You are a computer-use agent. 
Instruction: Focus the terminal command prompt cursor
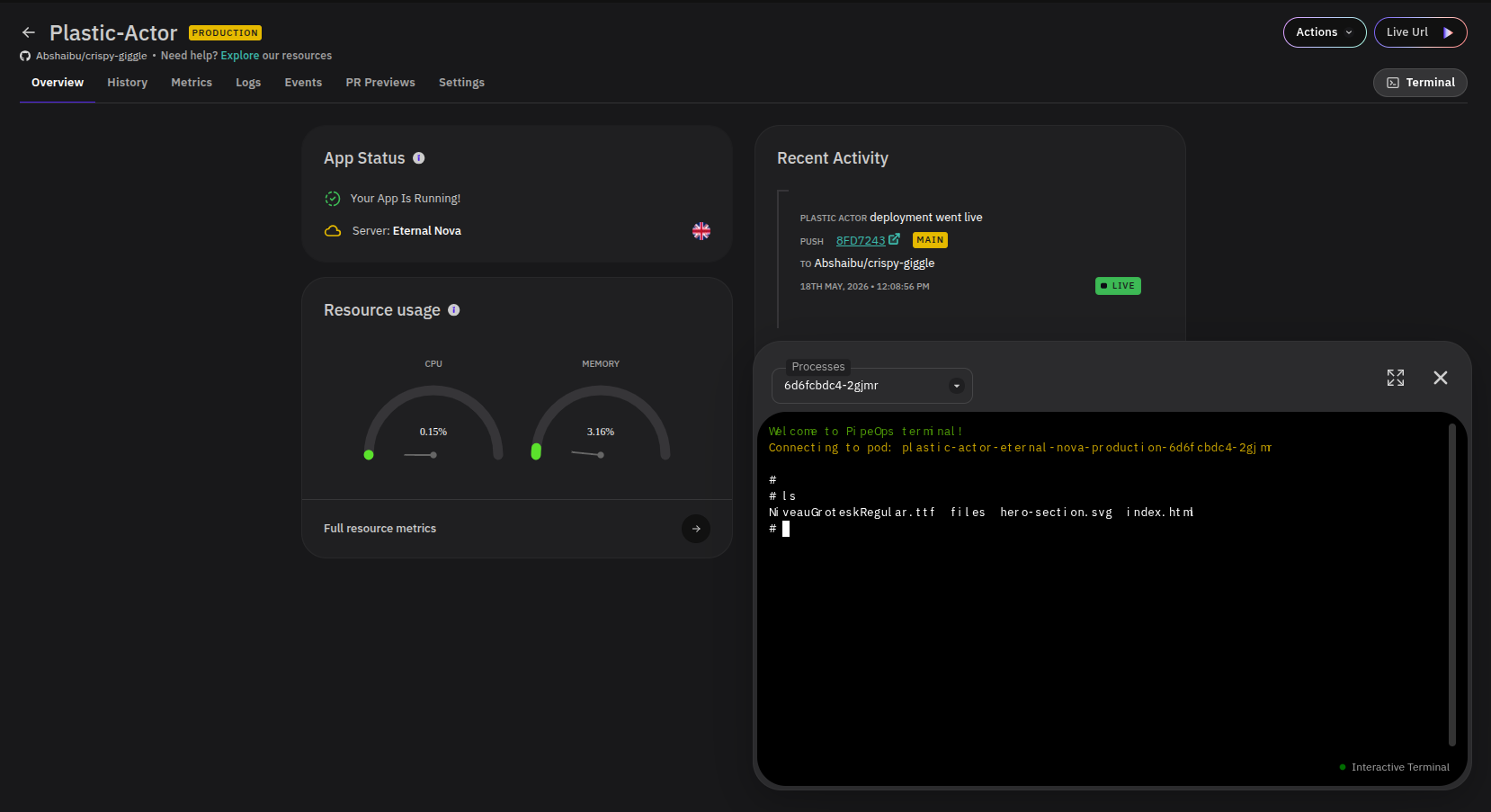coord(786,529)
